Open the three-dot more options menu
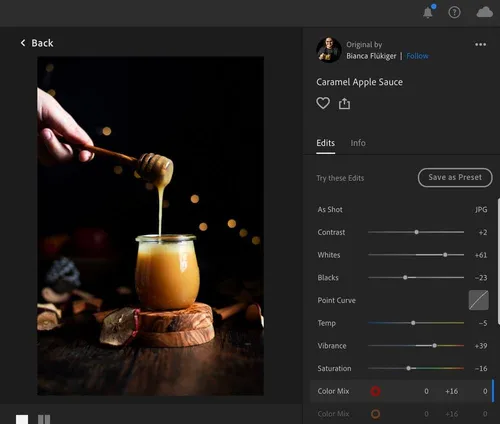The width and height of the screenshot is (500, 424). (480, 44)
